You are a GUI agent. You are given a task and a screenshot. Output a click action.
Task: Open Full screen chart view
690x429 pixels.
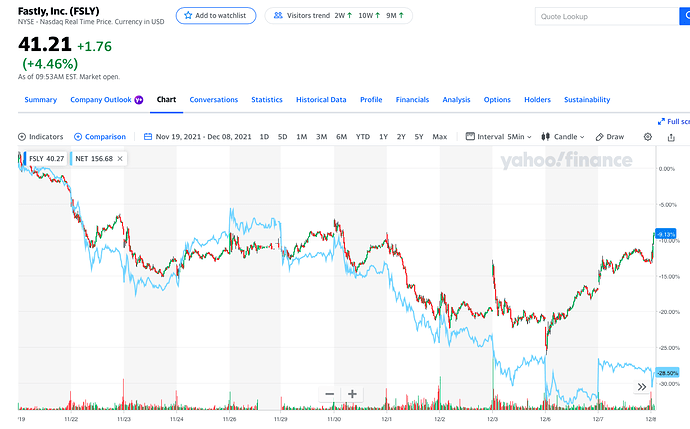coord(673,121)
